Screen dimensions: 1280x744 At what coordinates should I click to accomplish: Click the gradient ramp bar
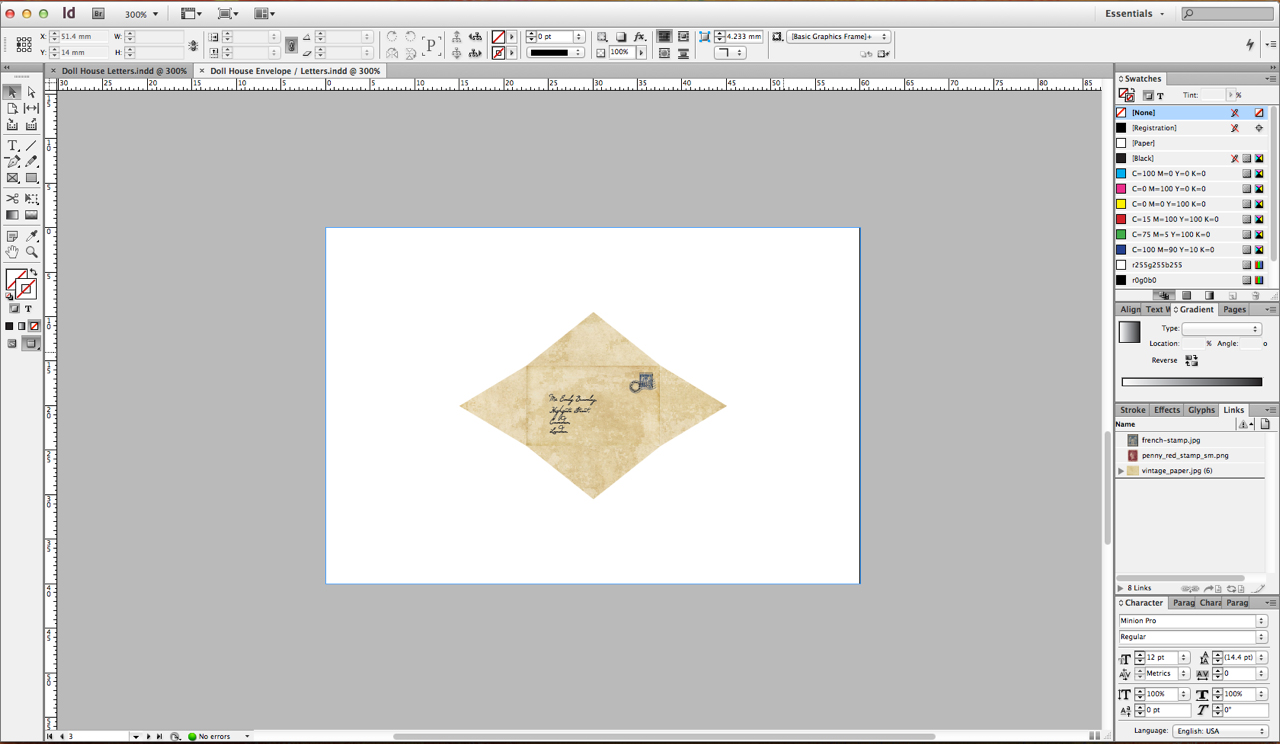(x=1192, y=382)
